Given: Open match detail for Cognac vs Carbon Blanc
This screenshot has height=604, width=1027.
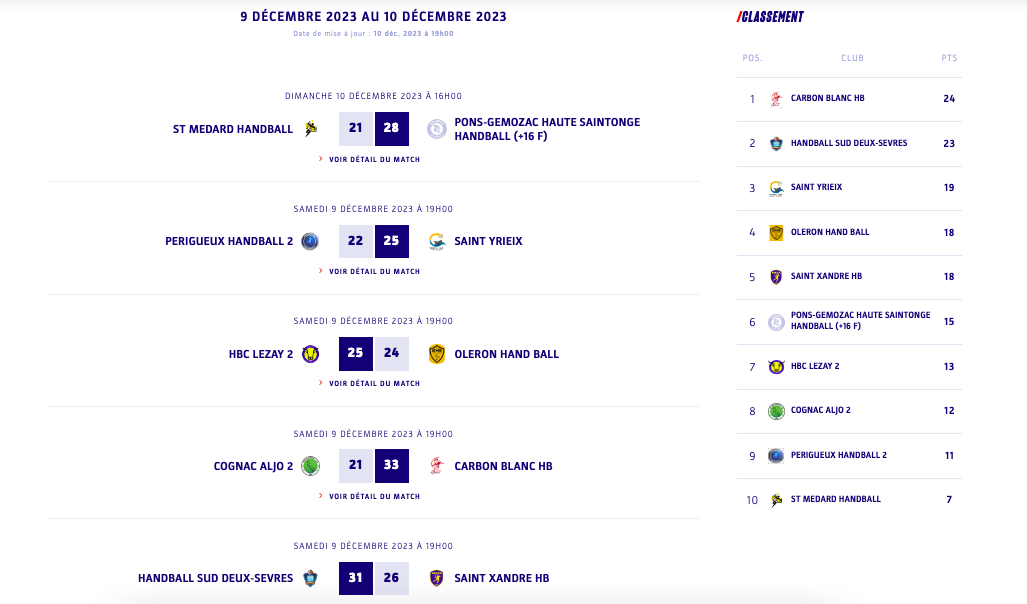Looking at the screenshot, I should pos(374,496).
